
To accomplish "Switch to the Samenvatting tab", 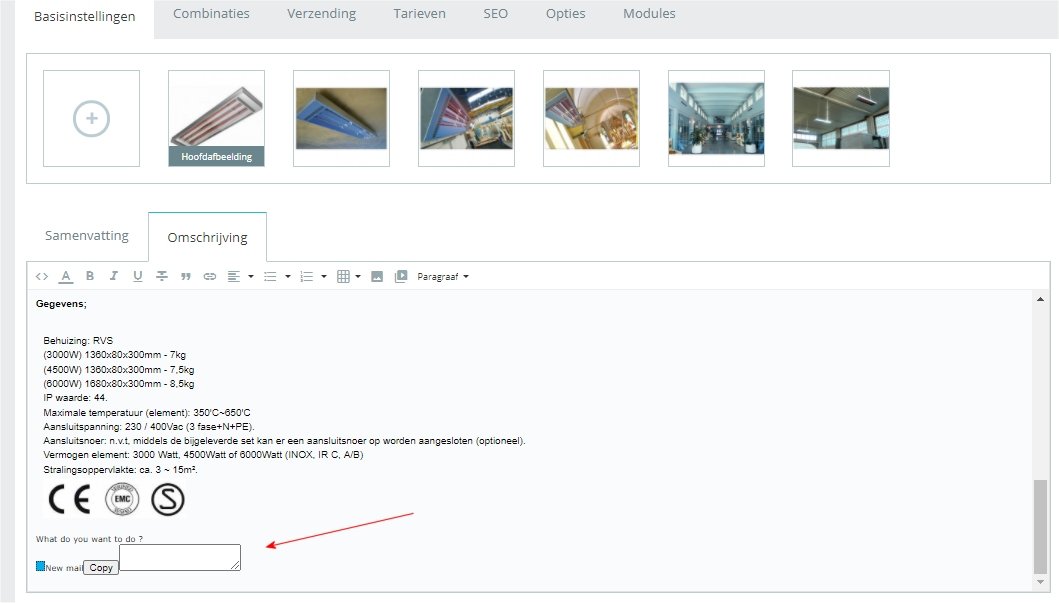I will point(87,236).
